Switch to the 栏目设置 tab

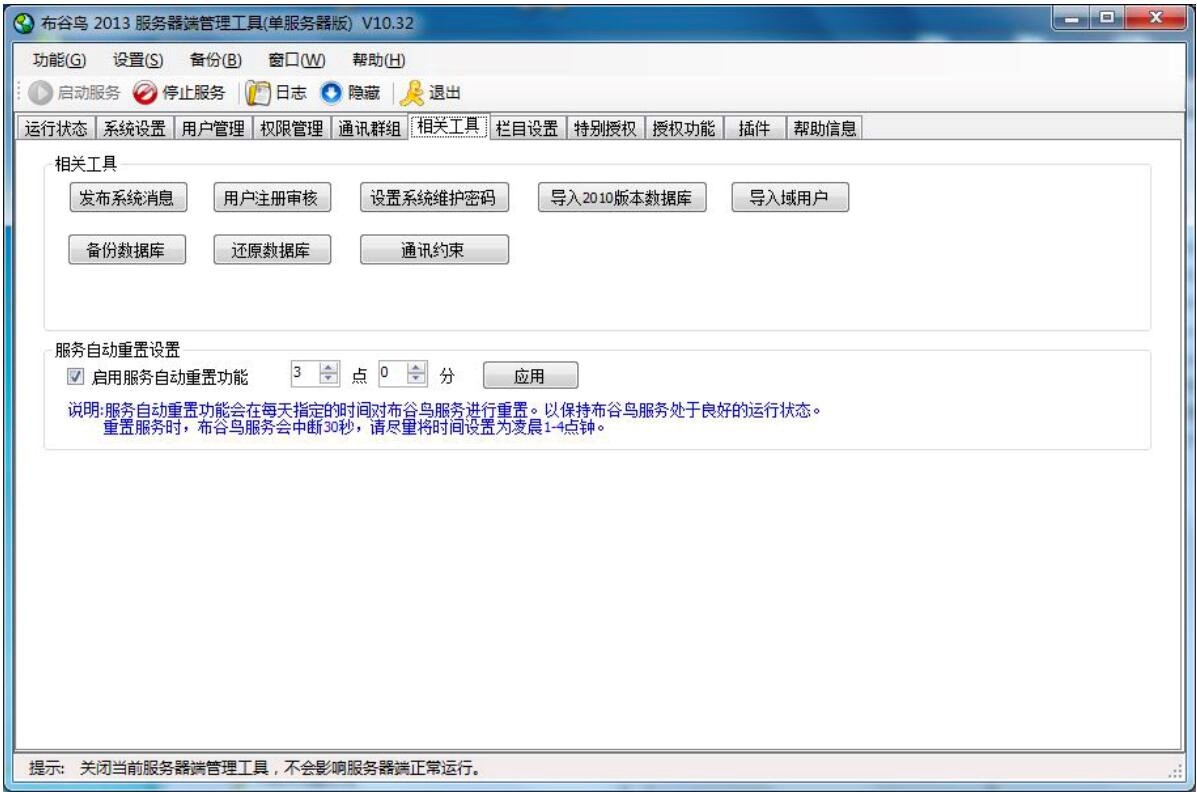[x=527, y=128]
